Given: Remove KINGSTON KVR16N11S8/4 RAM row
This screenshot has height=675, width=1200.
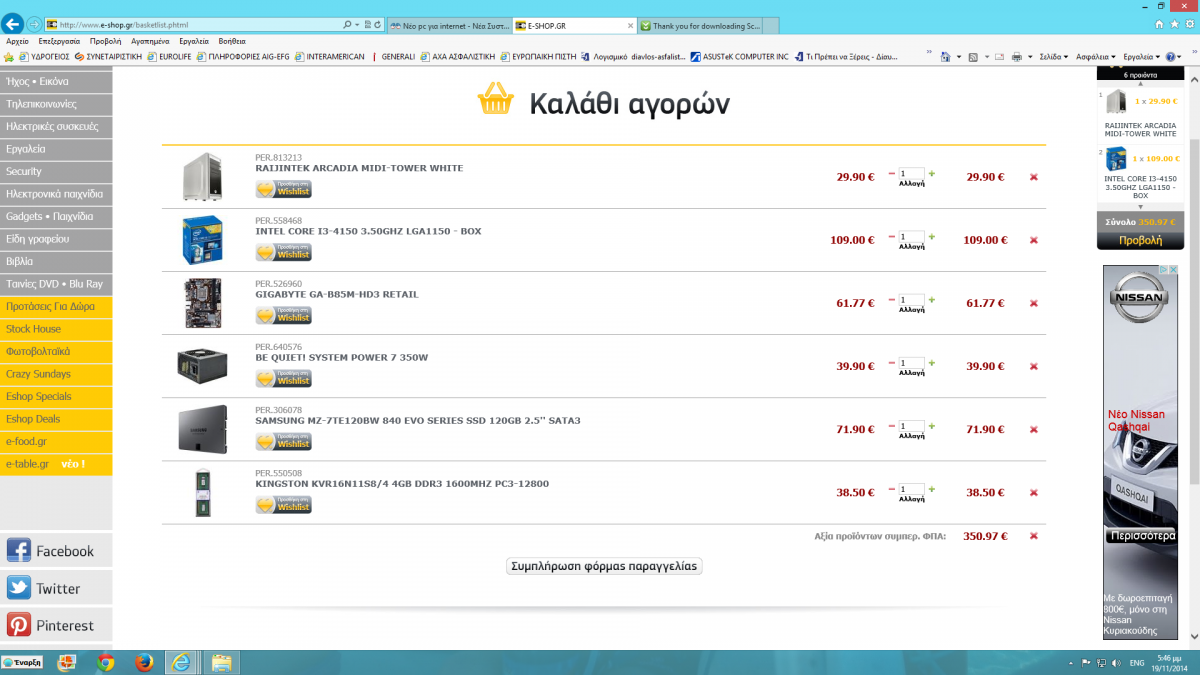Looking at the screenshot, I should [1034, 492].
